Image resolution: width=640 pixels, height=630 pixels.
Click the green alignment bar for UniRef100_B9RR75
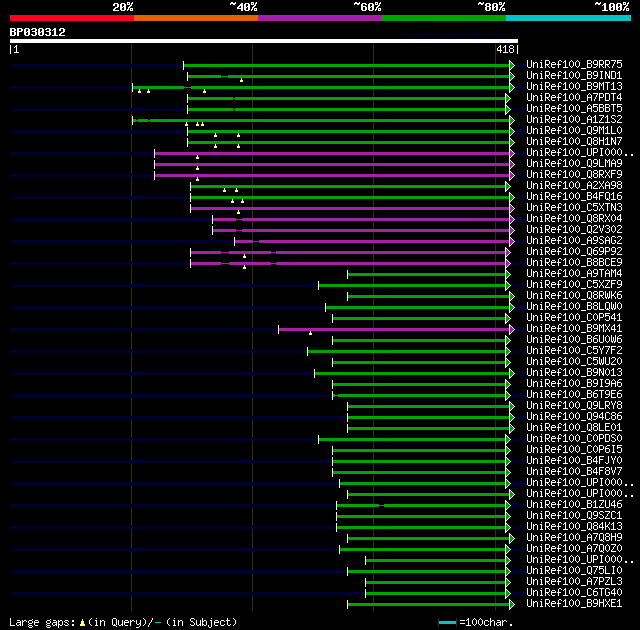[347, 65]
